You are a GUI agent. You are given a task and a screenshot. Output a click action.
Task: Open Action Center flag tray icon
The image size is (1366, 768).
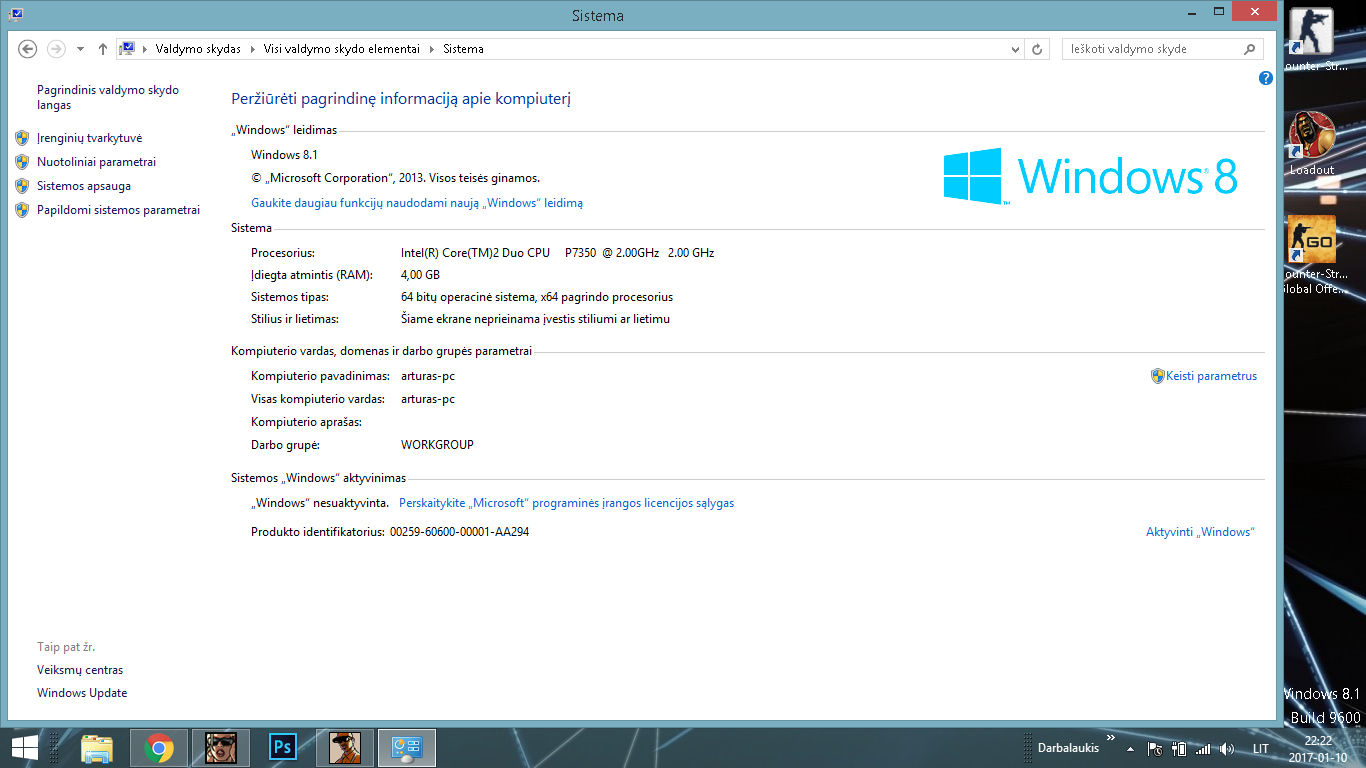click(1155, 749)
